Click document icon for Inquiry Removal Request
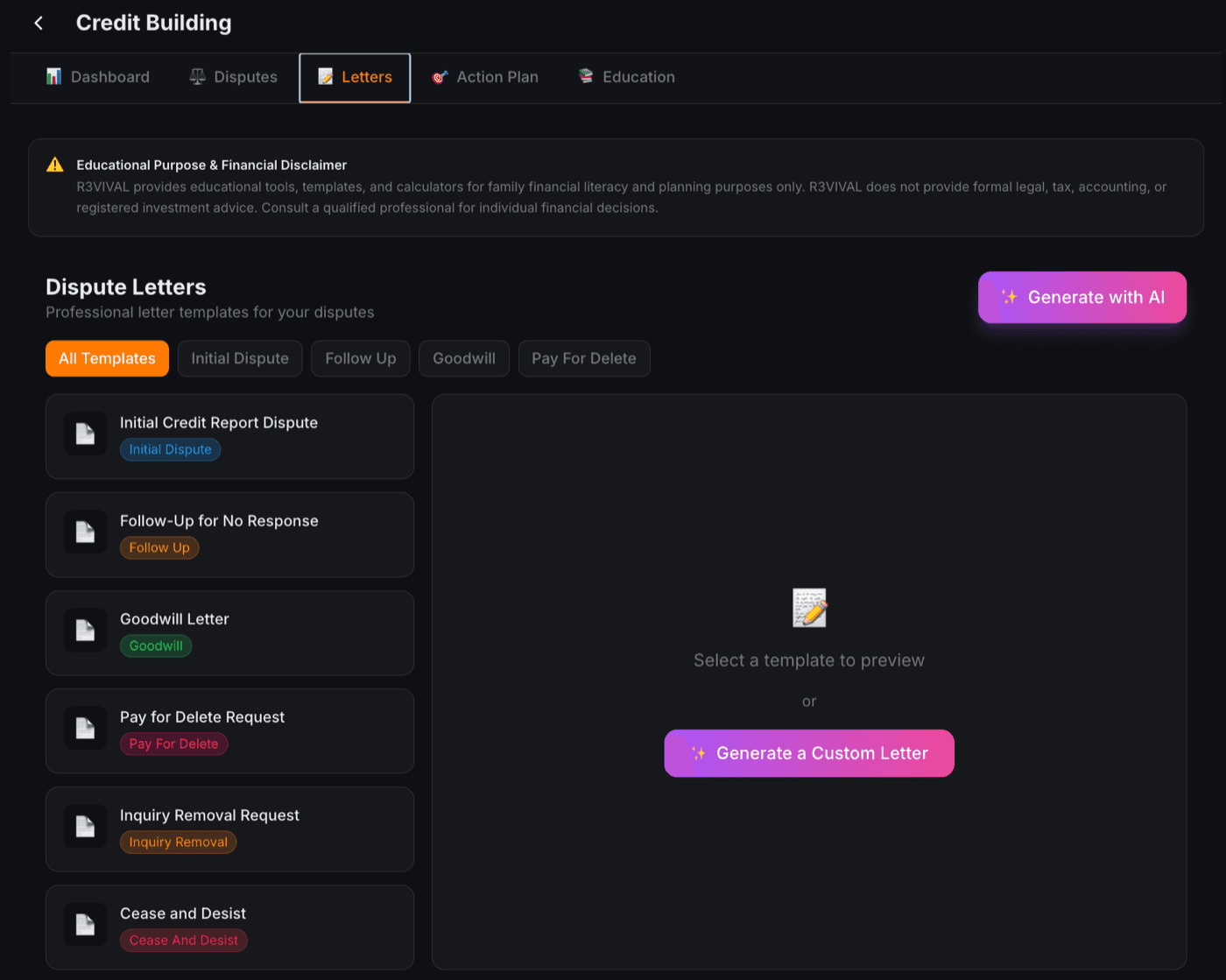1226x980 pixels. click(85, 826)
